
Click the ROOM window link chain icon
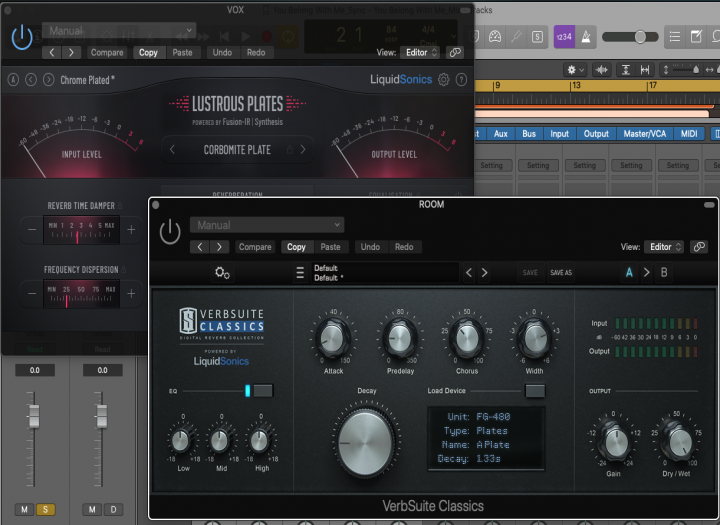(x=699, y=247)
